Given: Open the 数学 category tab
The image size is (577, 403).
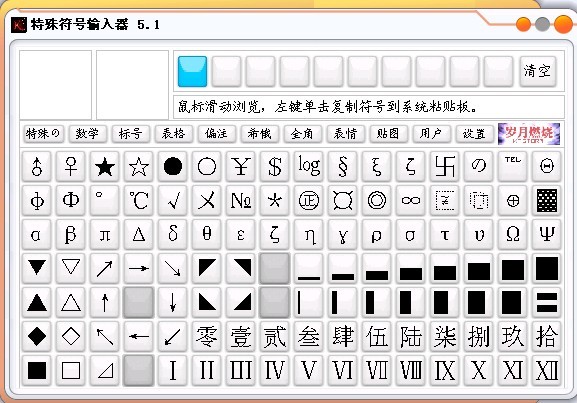Looking at the screenshot, I should pos(87,134).
